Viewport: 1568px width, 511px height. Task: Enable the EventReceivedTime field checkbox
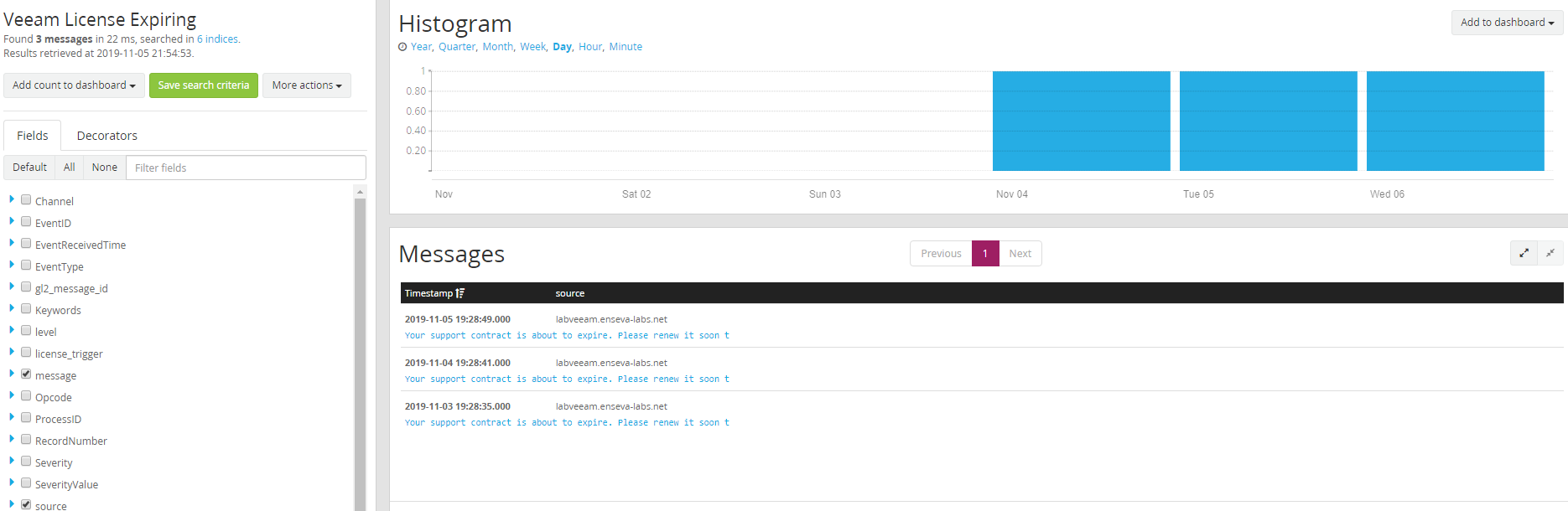[26, 243]
